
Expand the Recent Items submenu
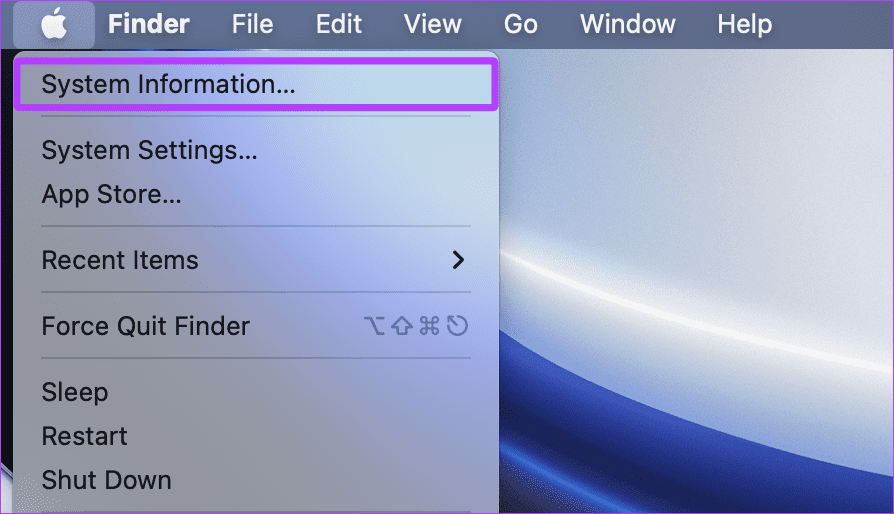click(256, 260)
